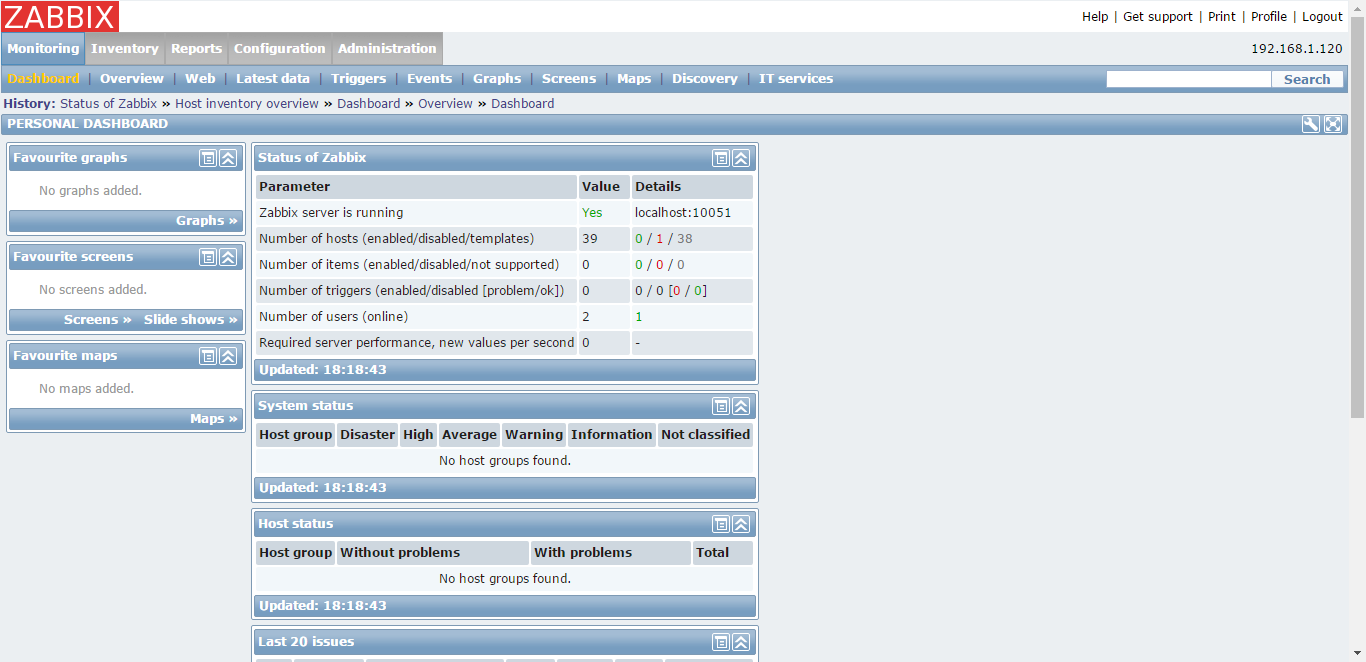Click 'No host groups found.' in System status
Screen dimensions: 1366x662
[505, 461]
